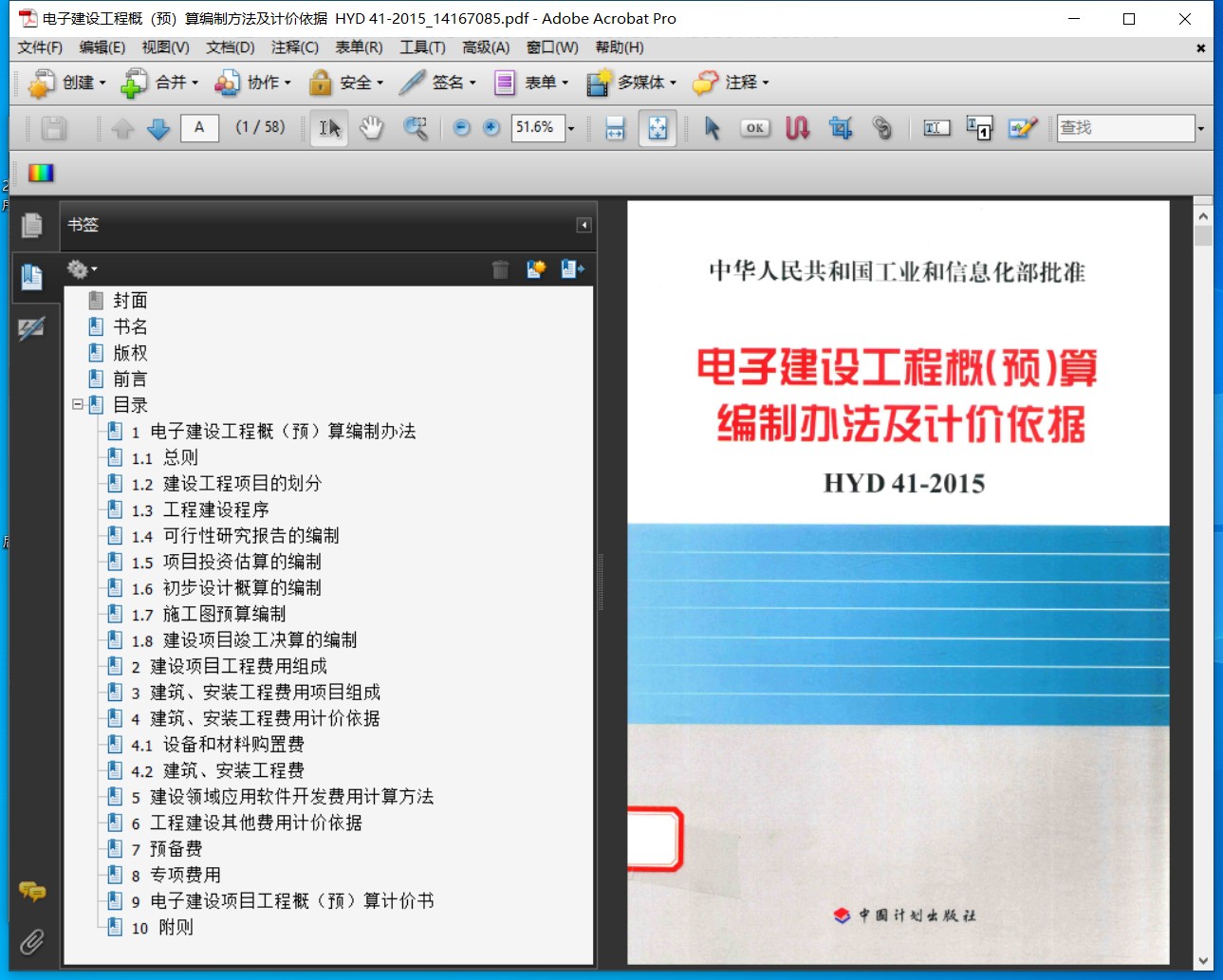The height and width of the screenshot is (980, 1223).
Task: Click the zoom percentage 51.6% field
Action: pyautogui.click(x=538, y=128)
